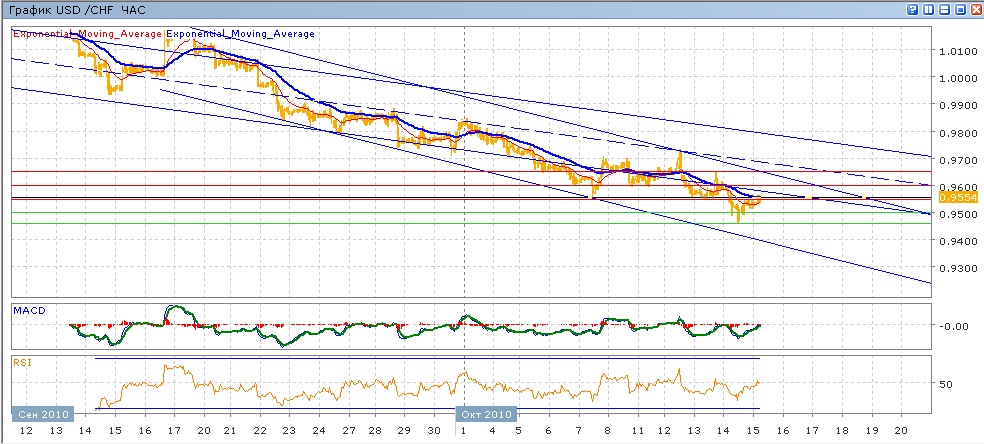Select the red Exponential_Moving_Average legend label

(x=86, y=34)
